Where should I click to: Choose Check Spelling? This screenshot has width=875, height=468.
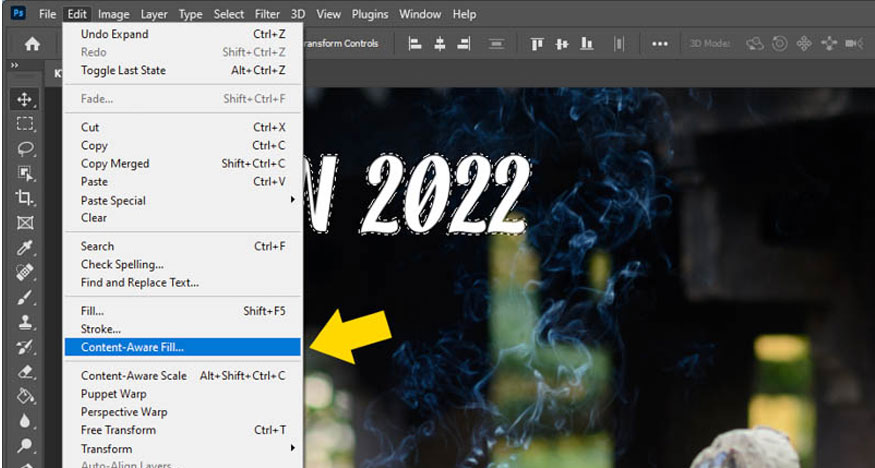click(x=182, y=264)
